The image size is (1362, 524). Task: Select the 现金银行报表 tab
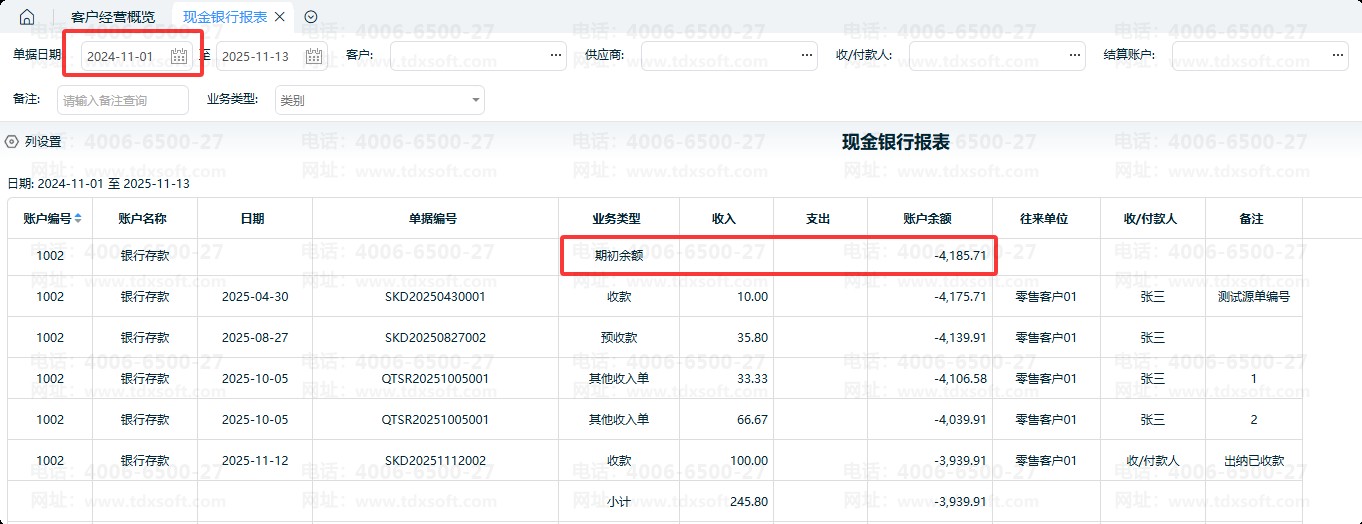coord(224,17)
